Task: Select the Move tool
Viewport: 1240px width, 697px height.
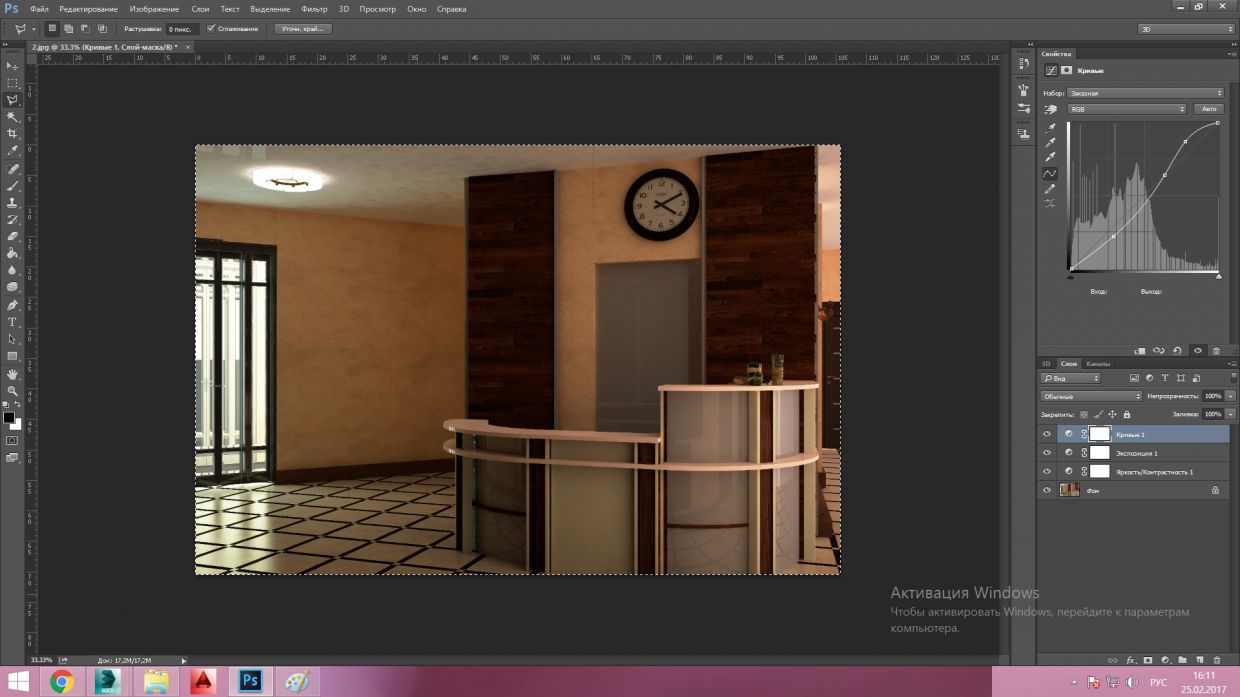Action: [x=13, y=66]
